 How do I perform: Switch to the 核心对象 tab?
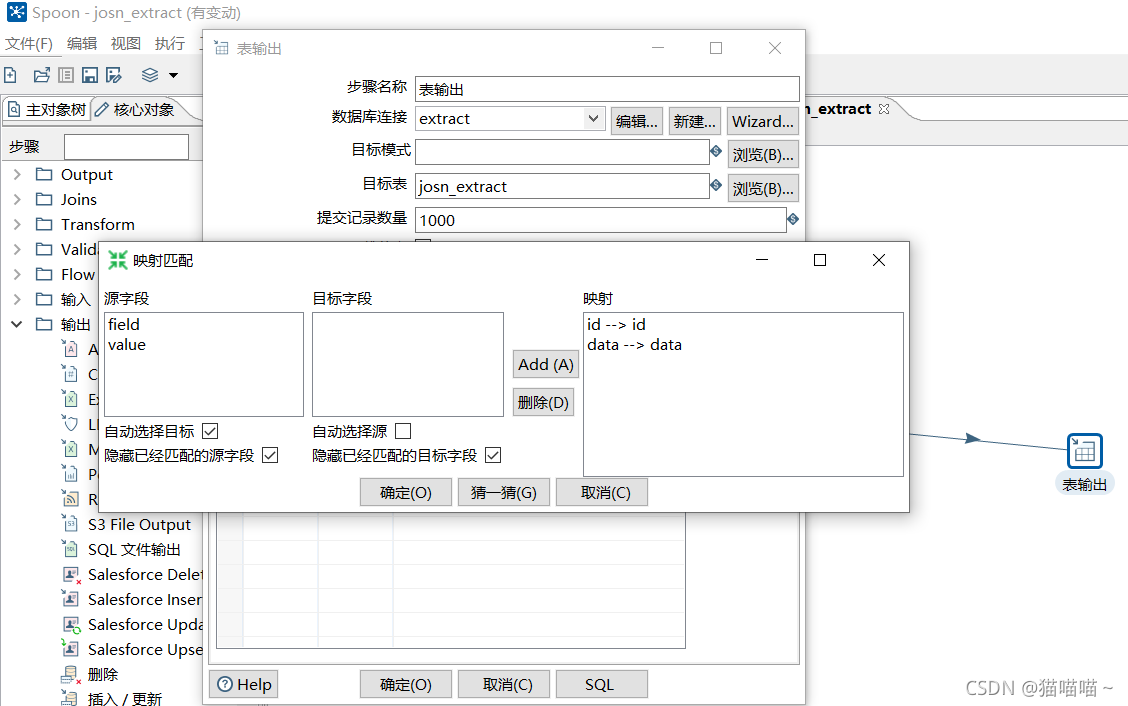(136, 109)
